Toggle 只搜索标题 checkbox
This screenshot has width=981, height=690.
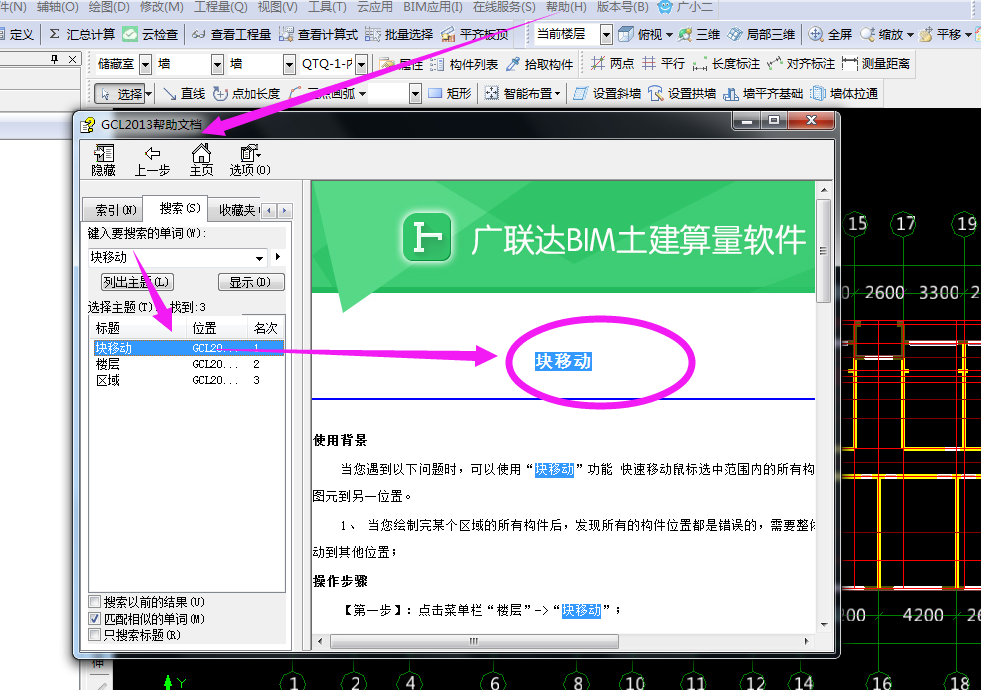94,635
